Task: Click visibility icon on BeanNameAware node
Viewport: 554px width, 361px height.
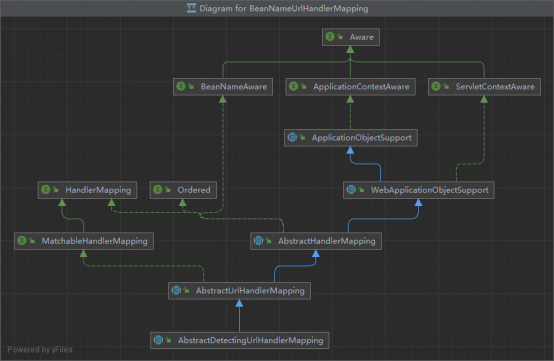Action: (191, 86)
